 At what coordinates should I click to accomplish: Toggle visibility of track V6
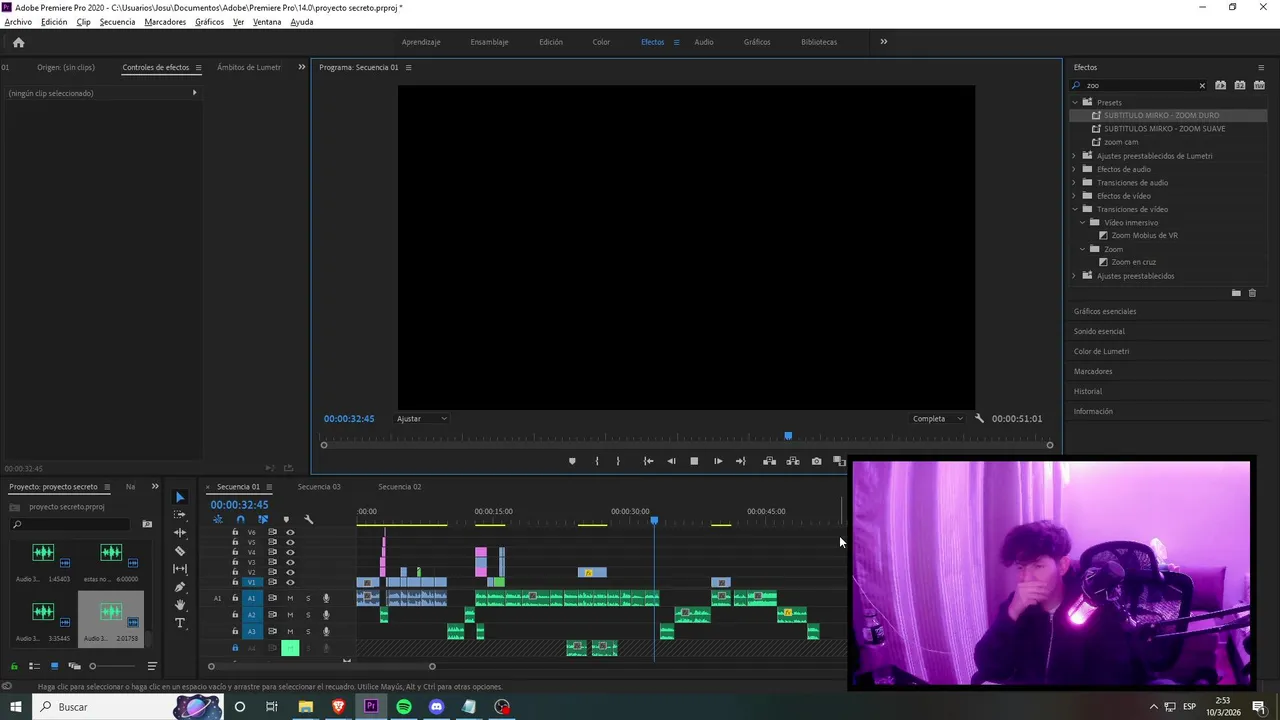pos(290,532)
